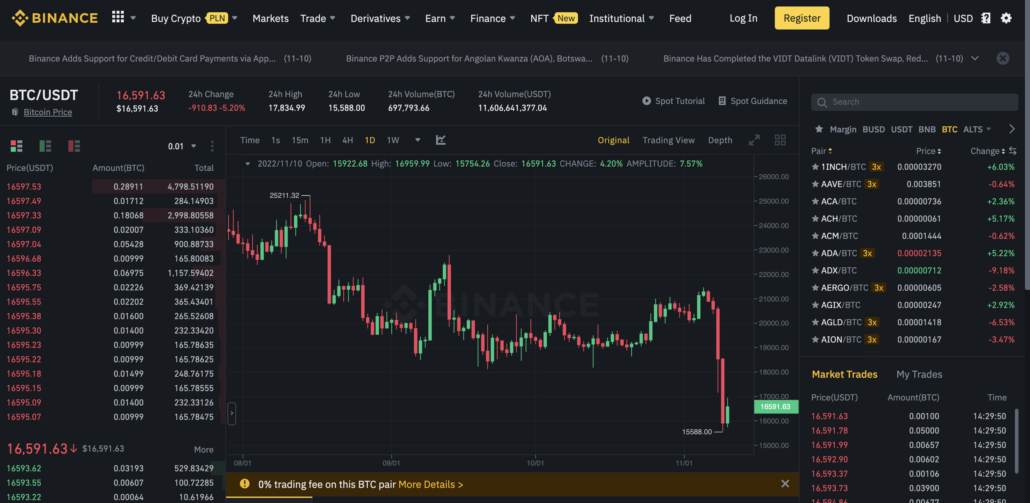The width and height of the screenshot is (1030, 503).
Task: Open the multi-chart grid layout icon
Action: pyautogui.click(x=780, y=140)
